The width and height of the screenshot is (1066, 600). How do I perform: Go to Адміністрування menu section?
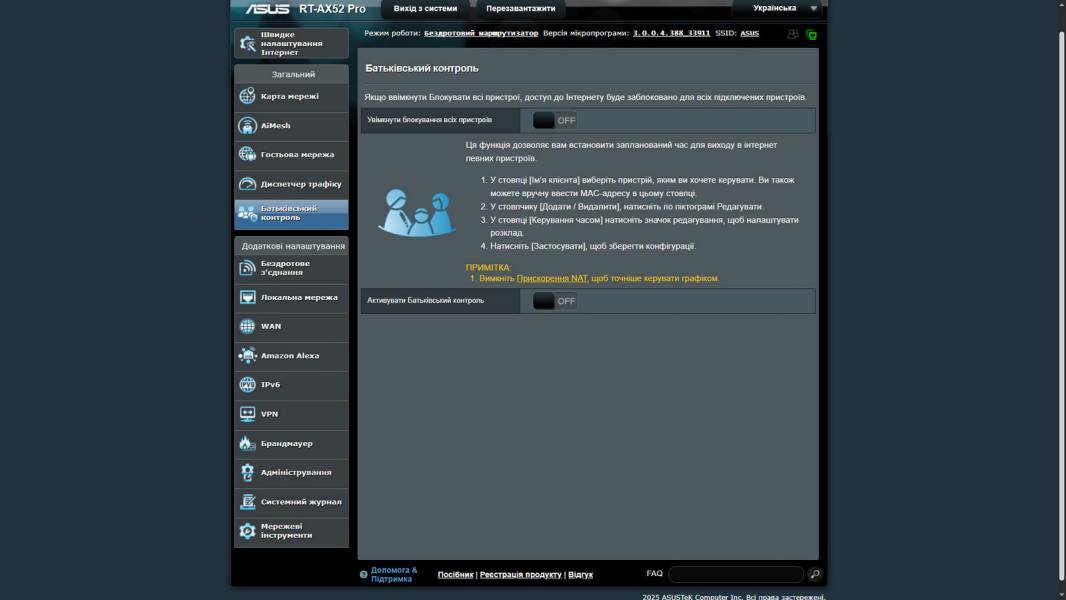295,473
